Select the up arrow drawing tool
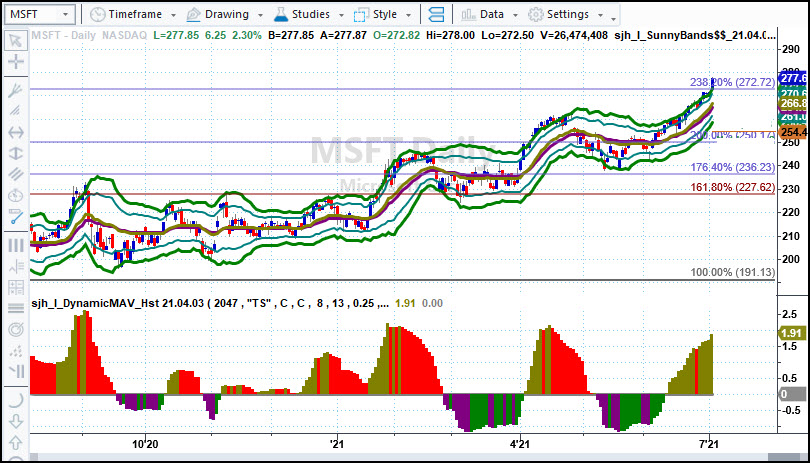Screen dimensions: 810x463 [16, 442]
